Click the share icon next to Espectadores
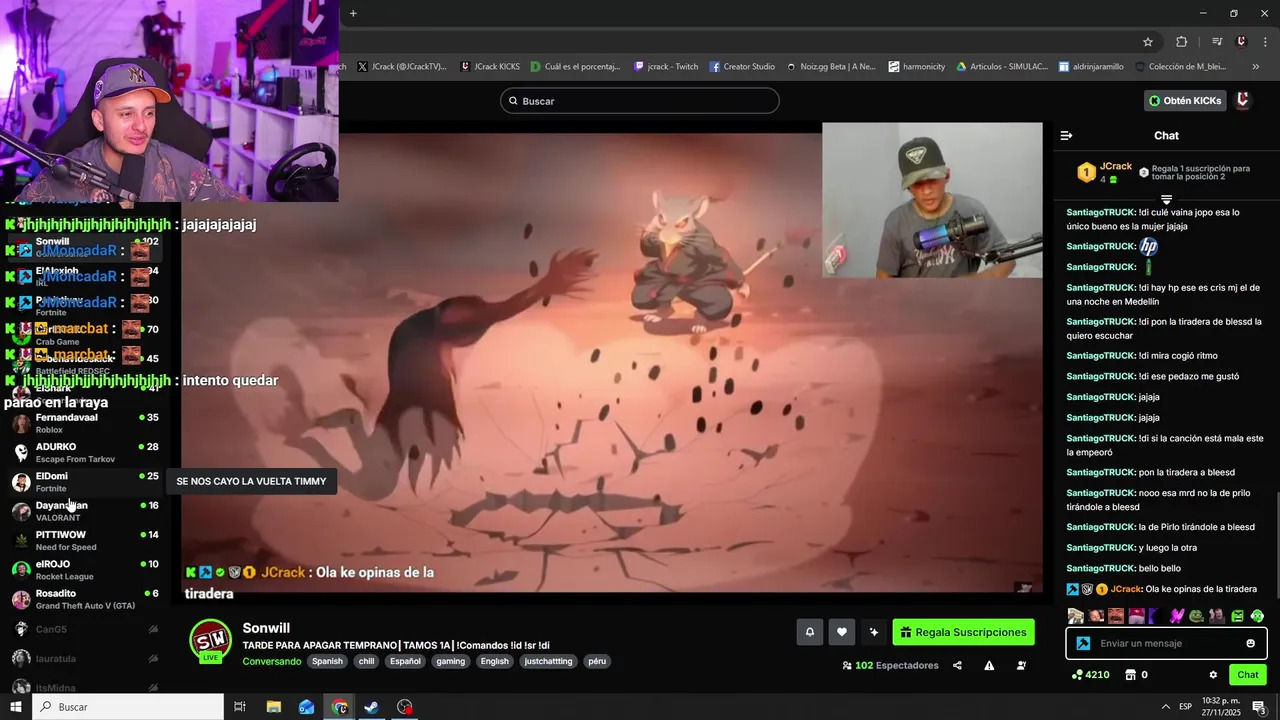 point(957,665)
